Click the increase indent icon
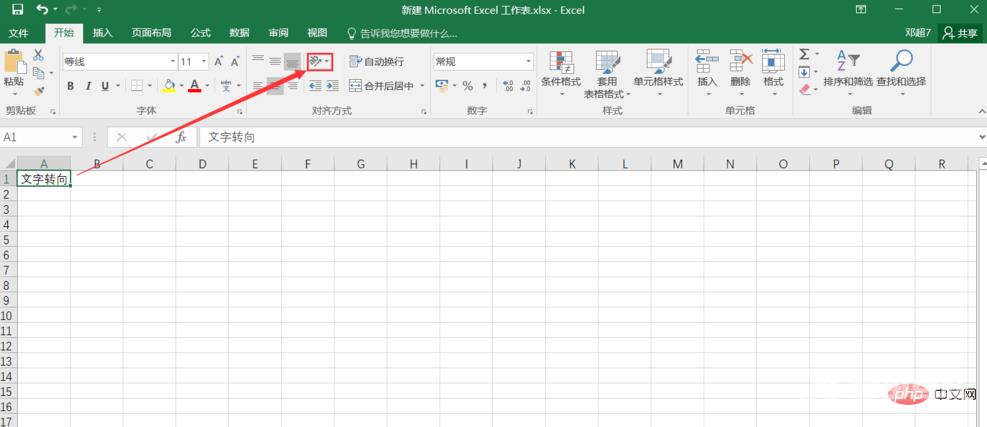 (332, 86)
